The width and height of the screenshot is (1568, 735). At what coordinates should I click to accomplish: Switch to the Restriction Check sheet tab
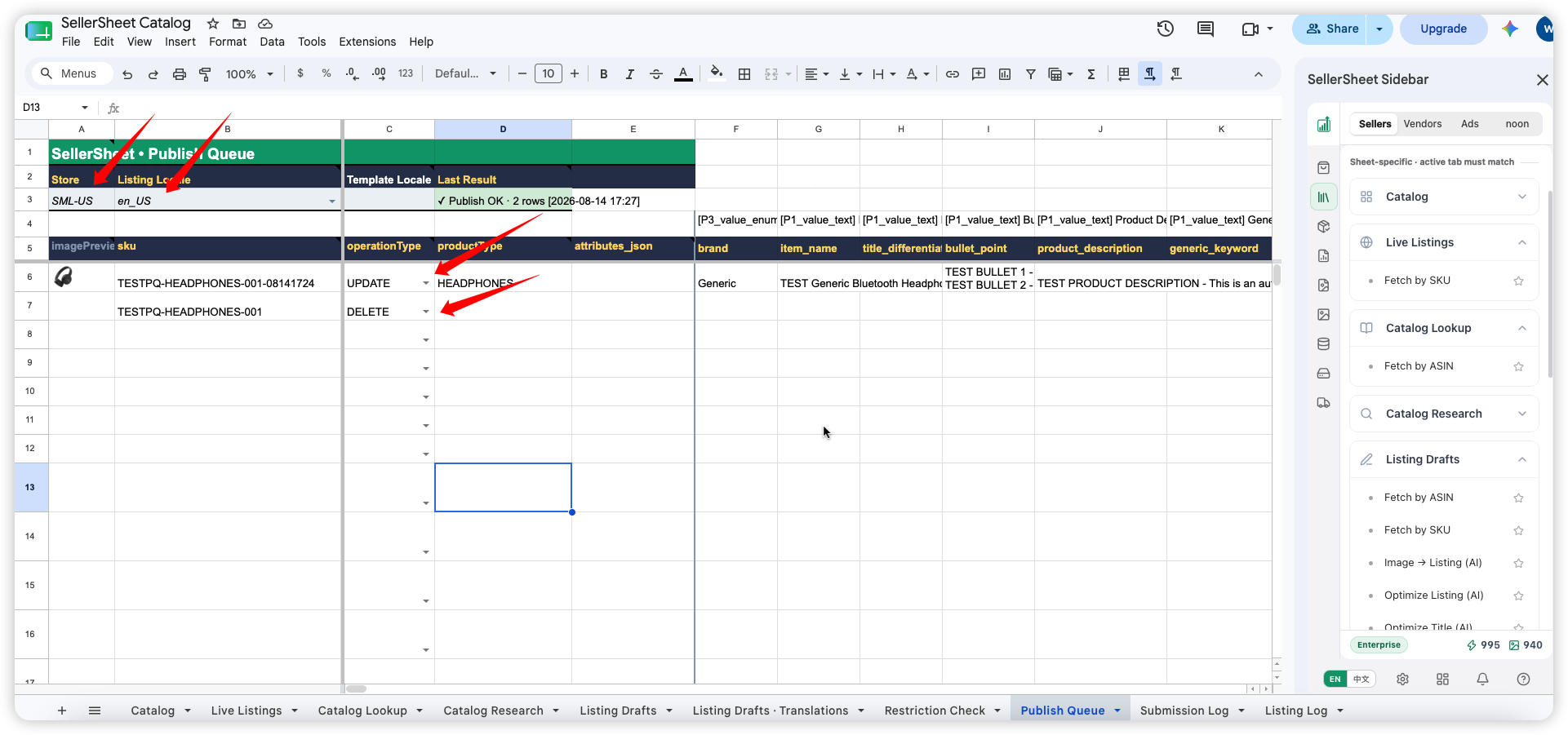[935, 711]
